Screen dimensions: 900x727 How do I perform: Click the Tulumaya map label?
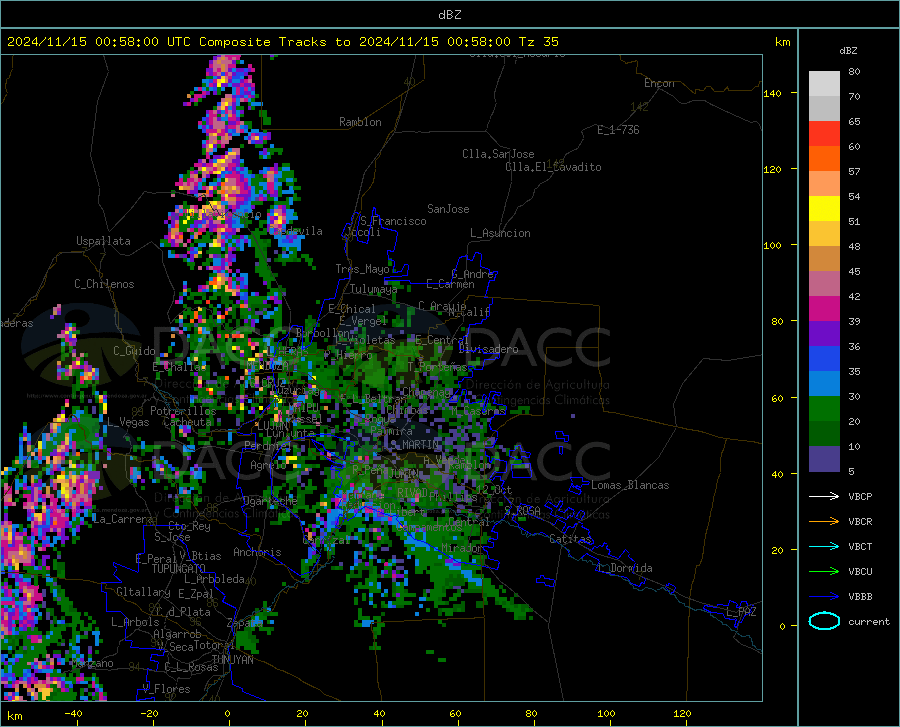tap(373, 289)
